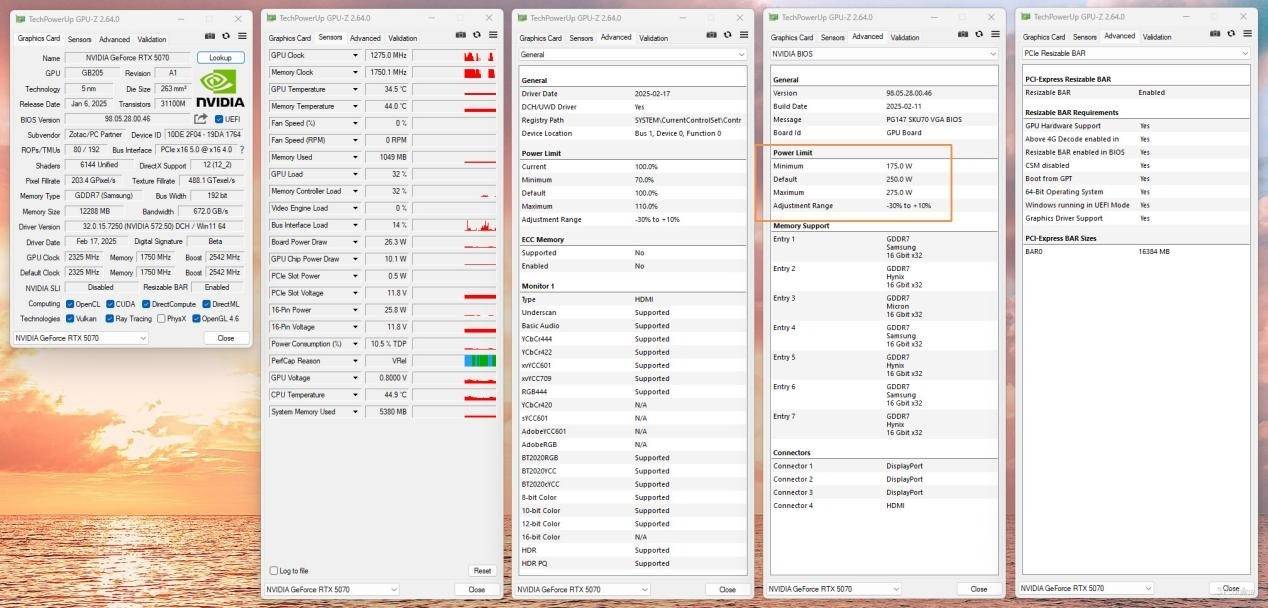Image resolution: width=1268 pixels, height=608 pixels.
Task: Click the Lookup button
Action: tap(221, 58)
